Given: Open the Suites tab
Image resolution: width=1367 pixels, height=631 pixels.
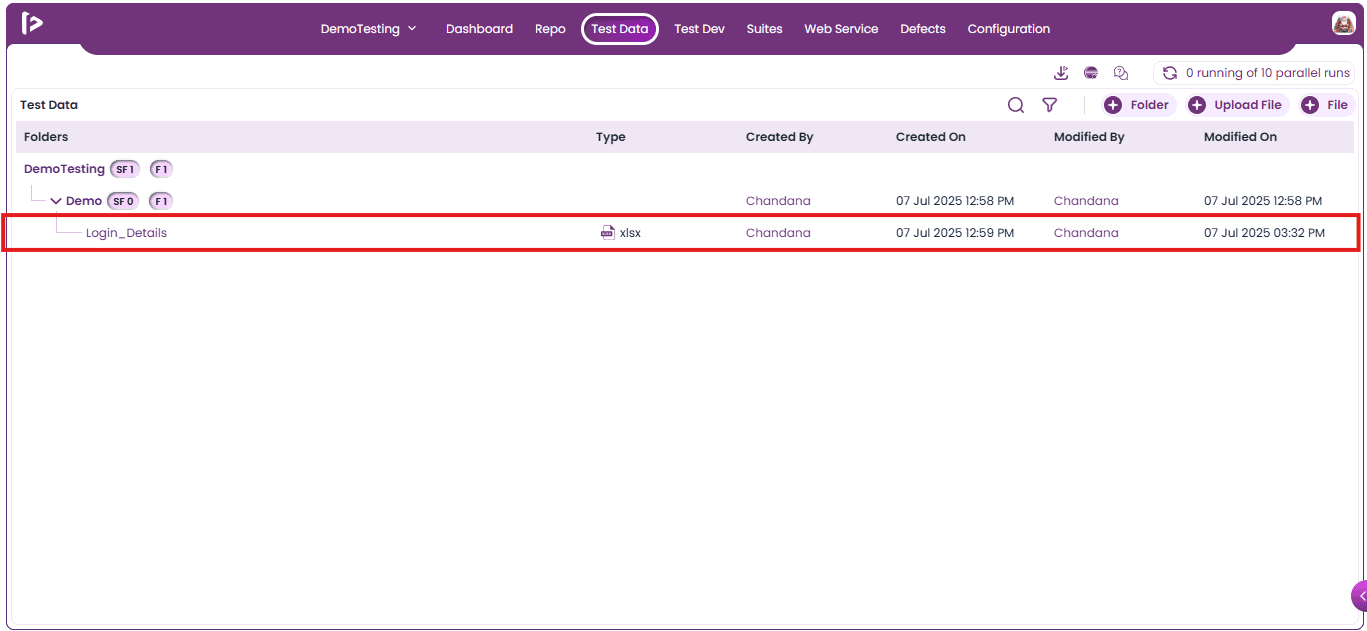Looking at the screenshot, I should (764, 29).
